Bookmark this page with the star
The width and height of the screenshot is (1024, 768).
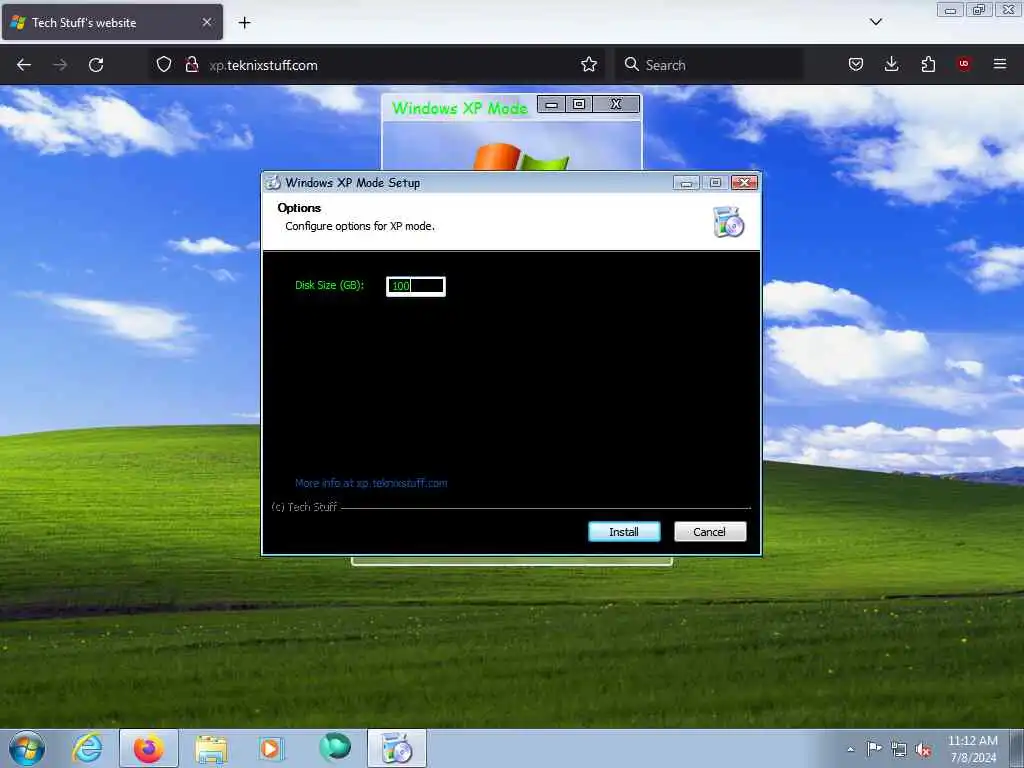(588, 65)
